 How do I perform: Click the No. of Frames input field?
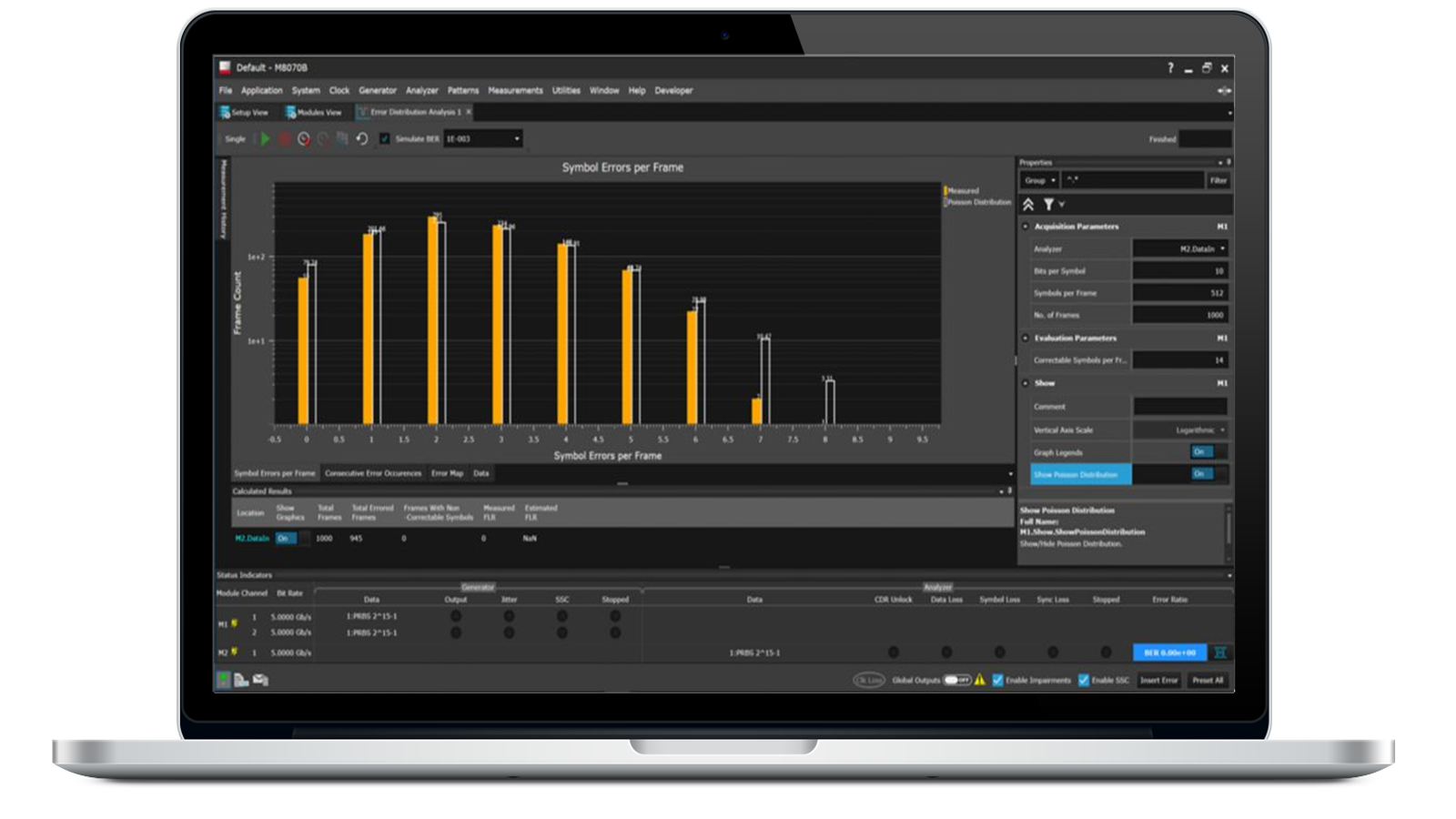tap(1179, 315)
